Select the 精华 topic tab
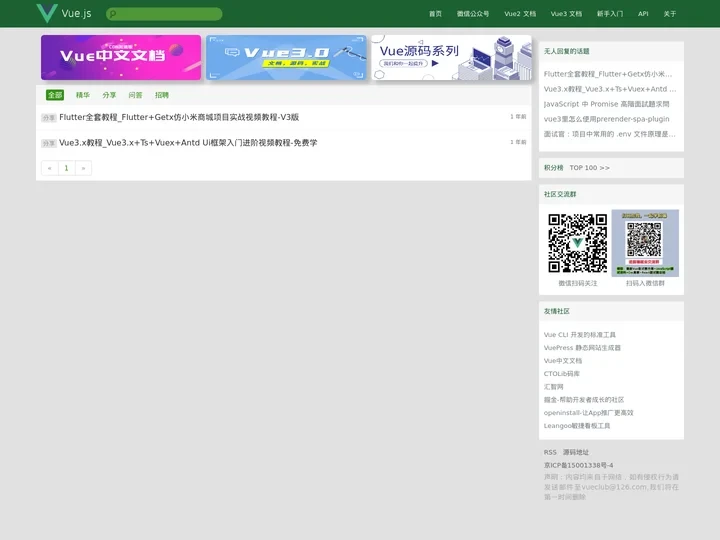The image size is (720, 540). (83, 95)
